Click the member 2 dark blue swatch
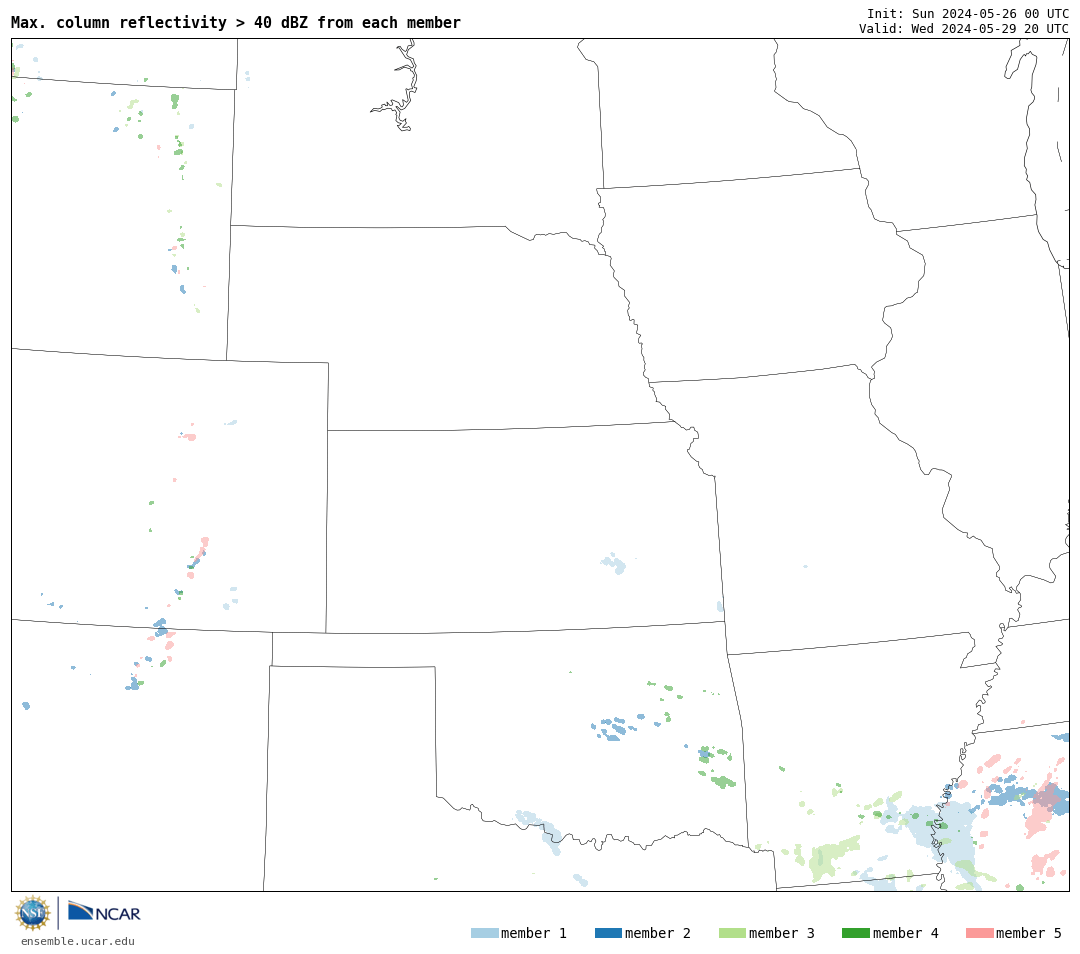The width and height of the screenshot is (1080, 954). [x=608, y=933]
